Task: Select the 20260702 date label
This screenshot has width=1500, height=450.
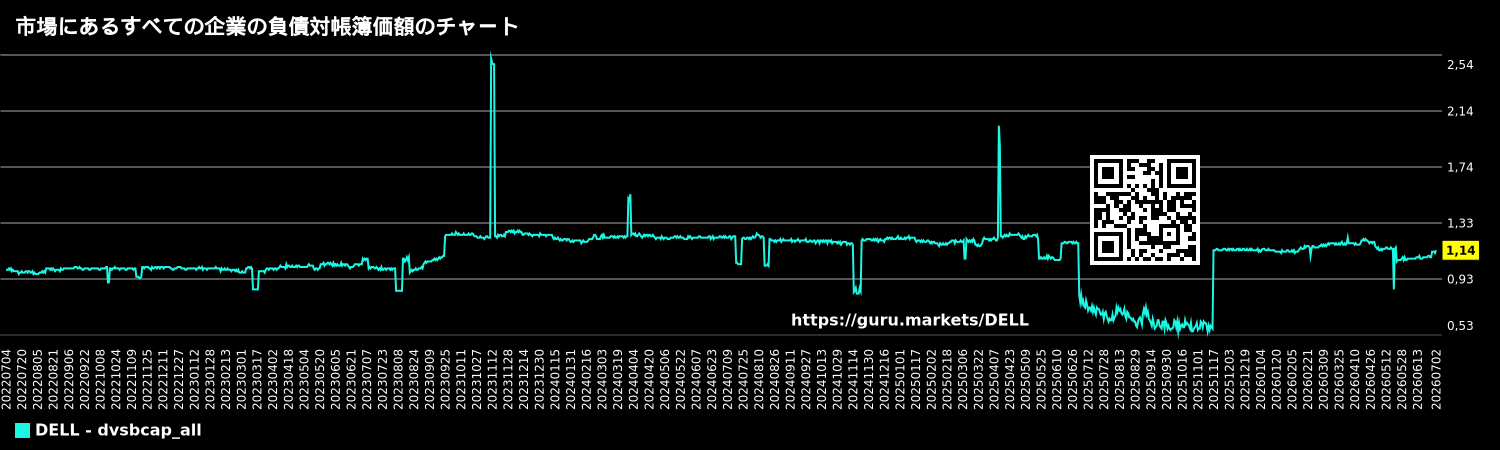Action: point(1436,379)
